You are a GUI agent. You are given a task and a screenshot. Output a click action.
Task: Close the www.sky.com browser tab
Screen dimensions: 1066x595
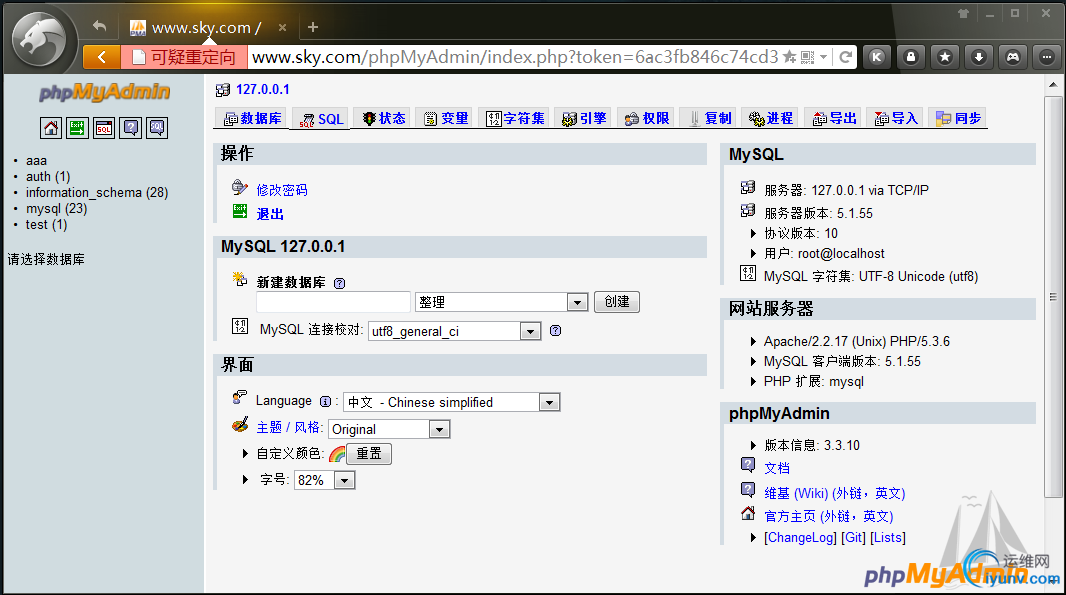(282, 27)
